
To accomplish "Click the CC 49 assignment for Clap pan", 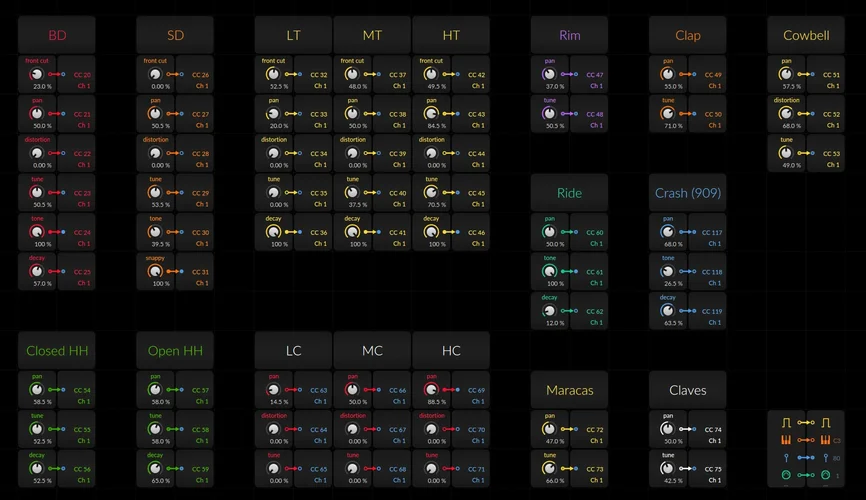I will click(713, 75).
